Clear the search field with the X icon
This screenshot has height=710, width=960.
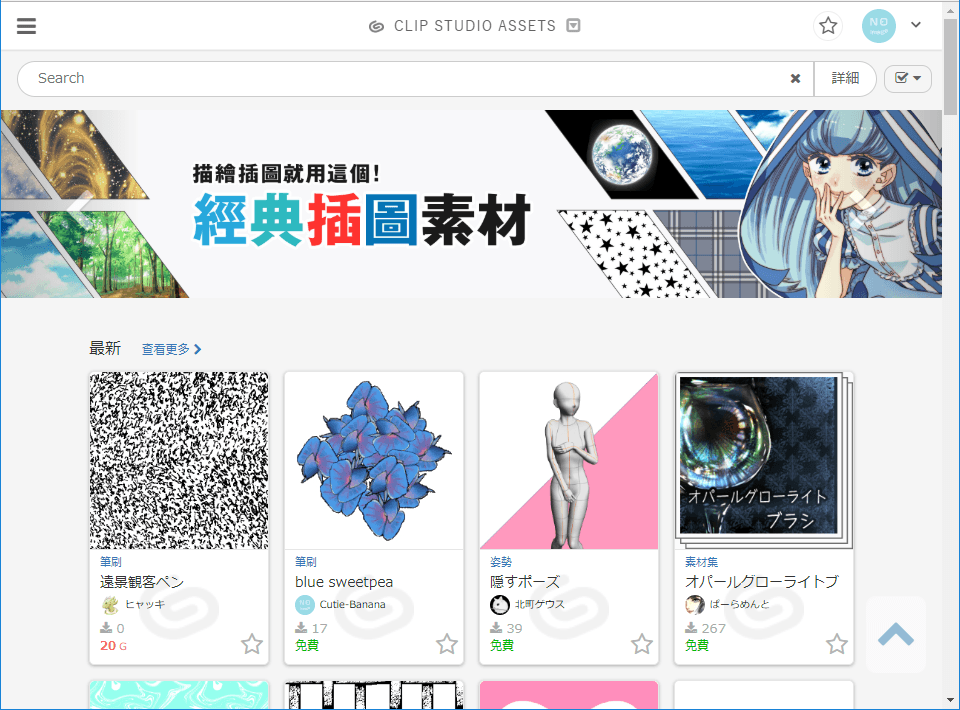[795, 78]
